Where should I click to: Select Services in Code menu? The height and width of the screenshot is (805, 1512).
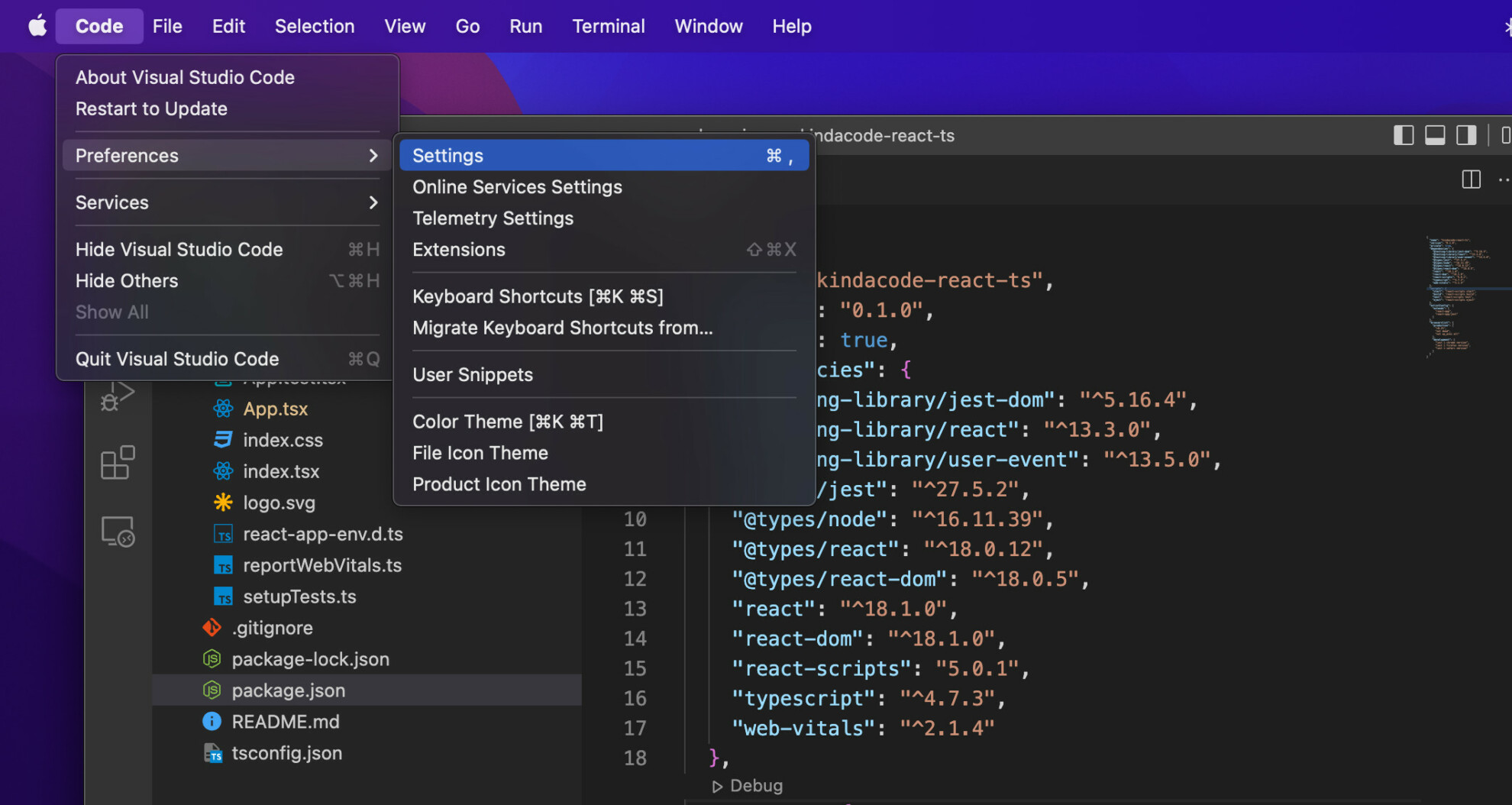(x=228, y=202)
